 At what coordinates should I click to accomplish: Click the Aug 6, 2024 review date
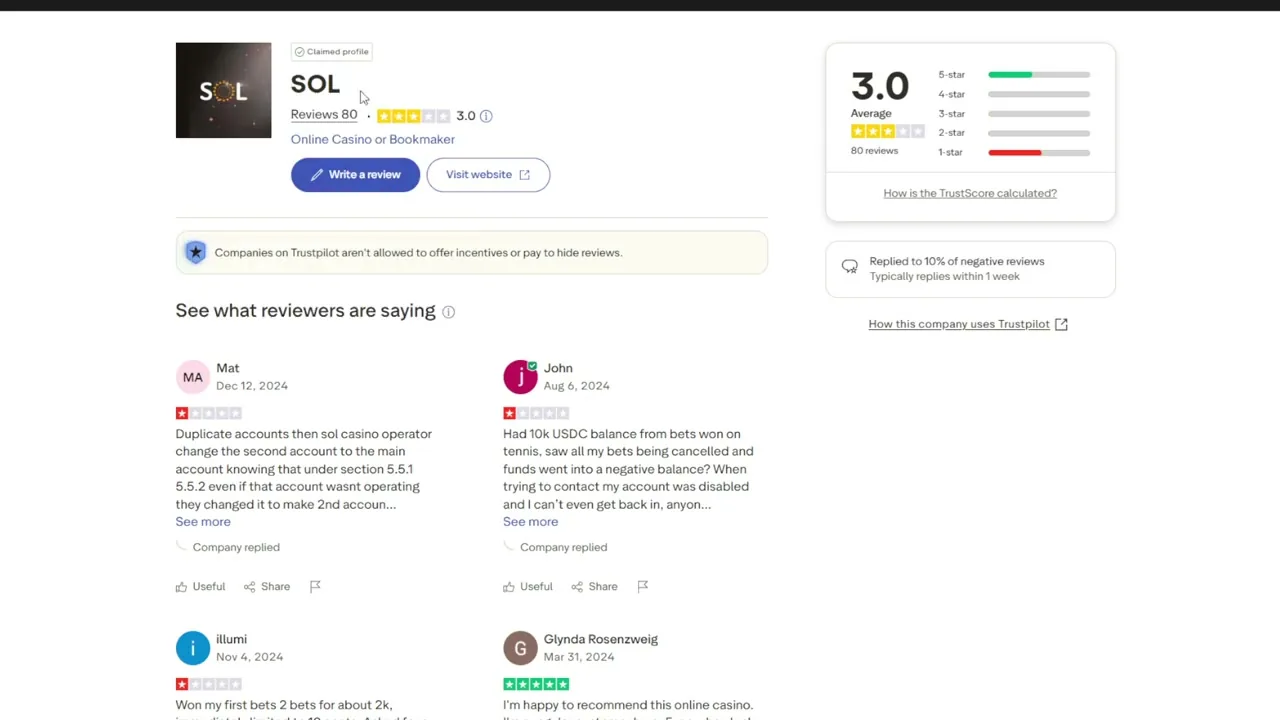click(577, 386)
